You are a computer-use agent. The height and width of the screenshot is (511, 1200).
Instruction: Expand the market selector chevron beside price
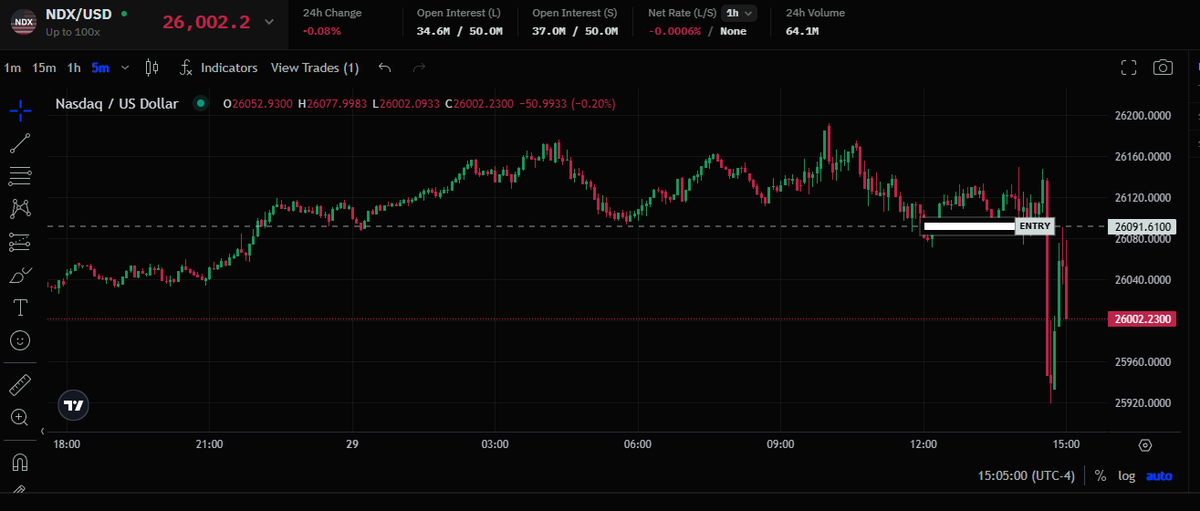(x=267, y=22)
